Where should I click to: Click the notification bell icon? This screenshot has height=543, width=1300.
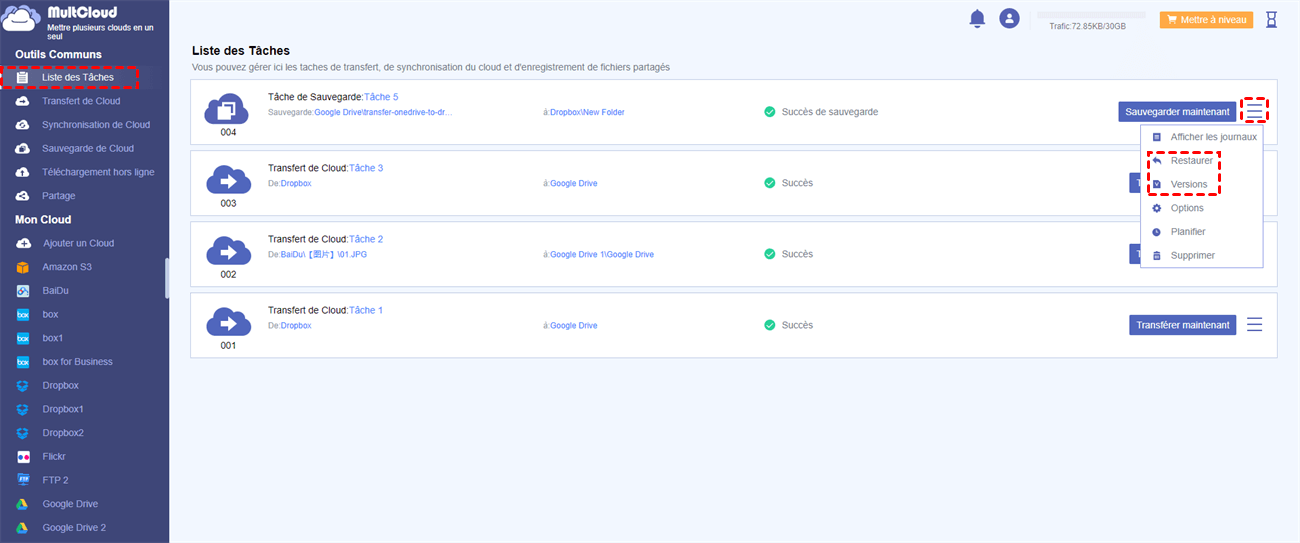(977, 19)
